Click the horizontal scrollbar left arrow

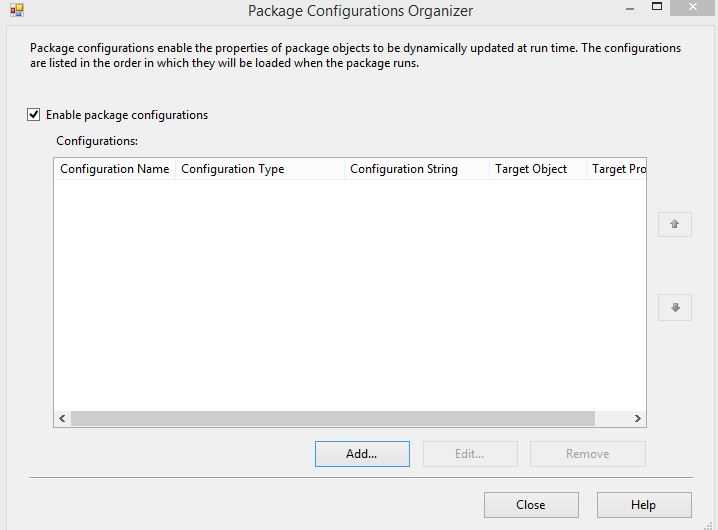[x=62, y=418]
